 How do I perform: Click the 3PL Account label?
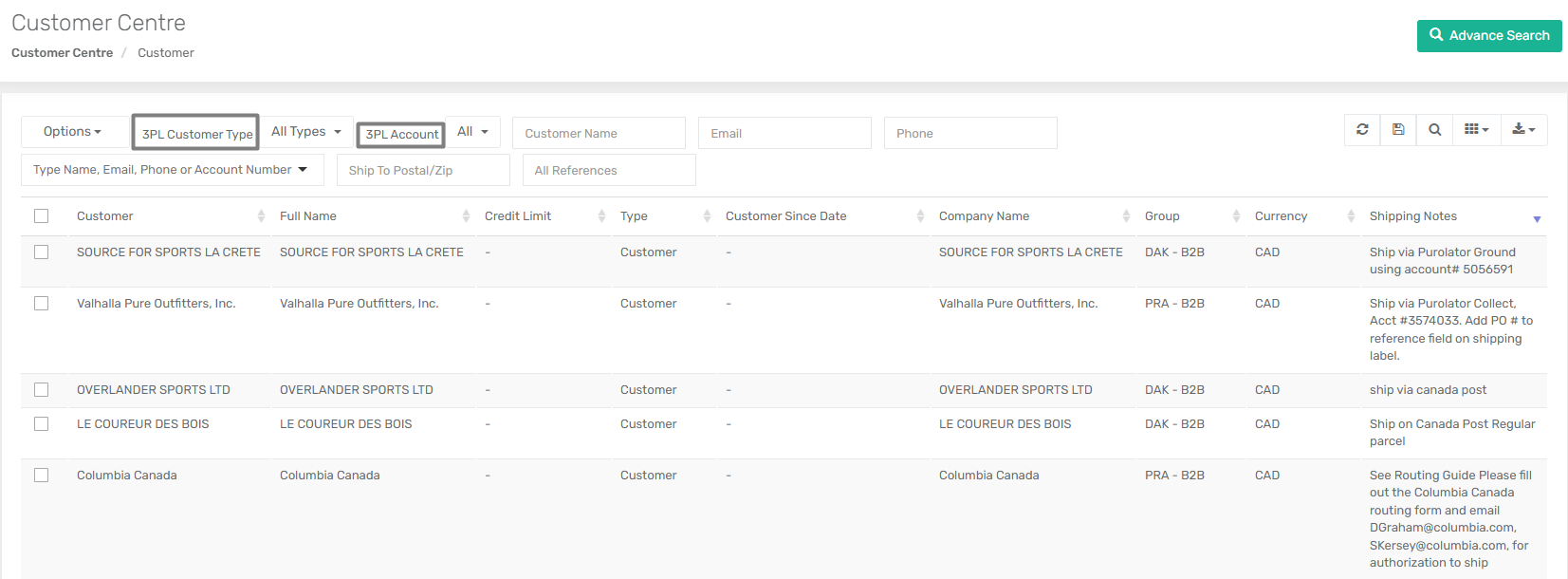coord(401,135)
